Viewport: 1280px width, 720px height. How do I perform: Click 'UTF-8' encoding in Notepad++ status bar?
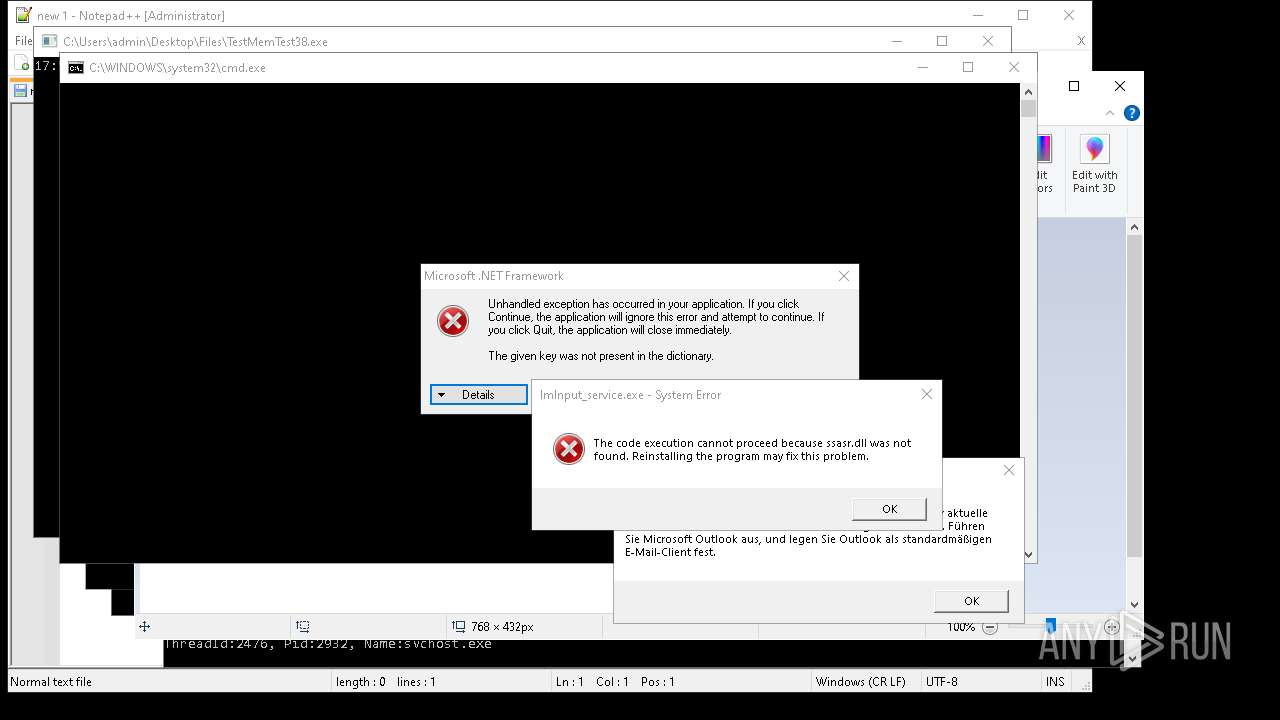click(x=941, y=682)
